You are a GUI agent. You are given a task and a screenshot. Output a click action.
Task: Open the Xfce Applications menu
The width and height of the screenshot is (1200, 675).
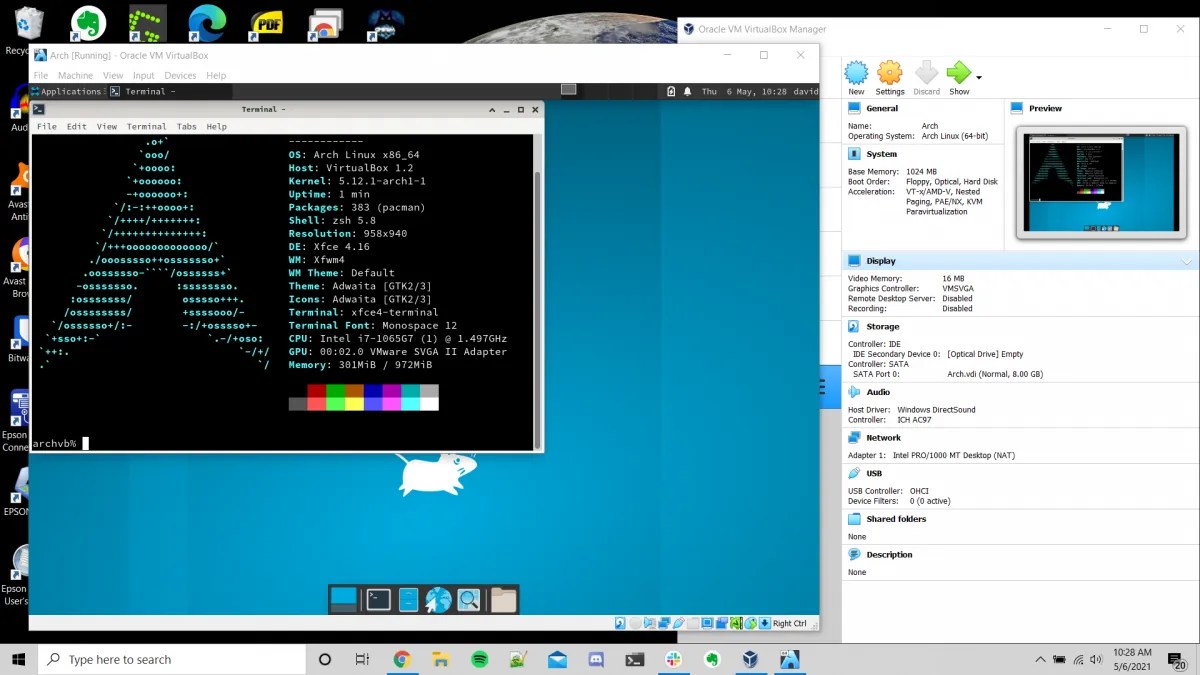pos(66,91)
